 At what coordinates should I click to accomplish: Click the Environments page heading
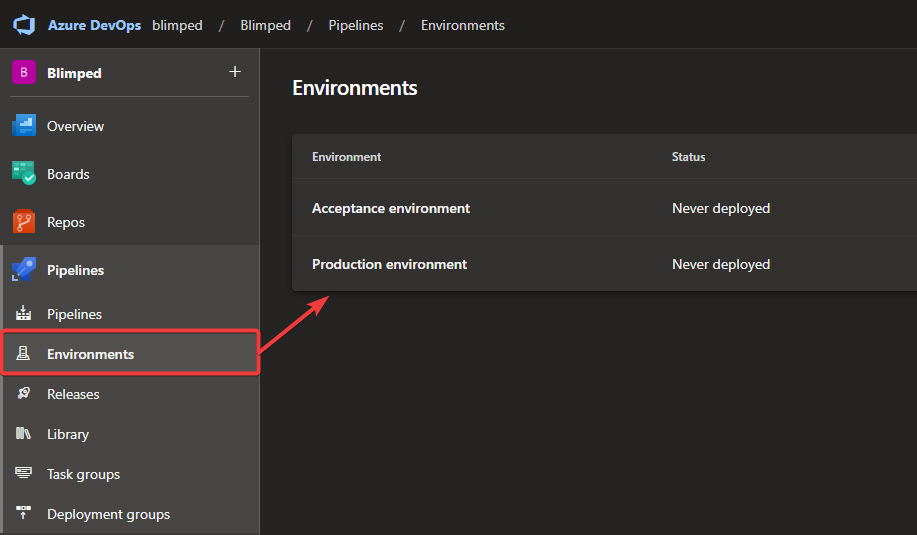coord(354,88)
